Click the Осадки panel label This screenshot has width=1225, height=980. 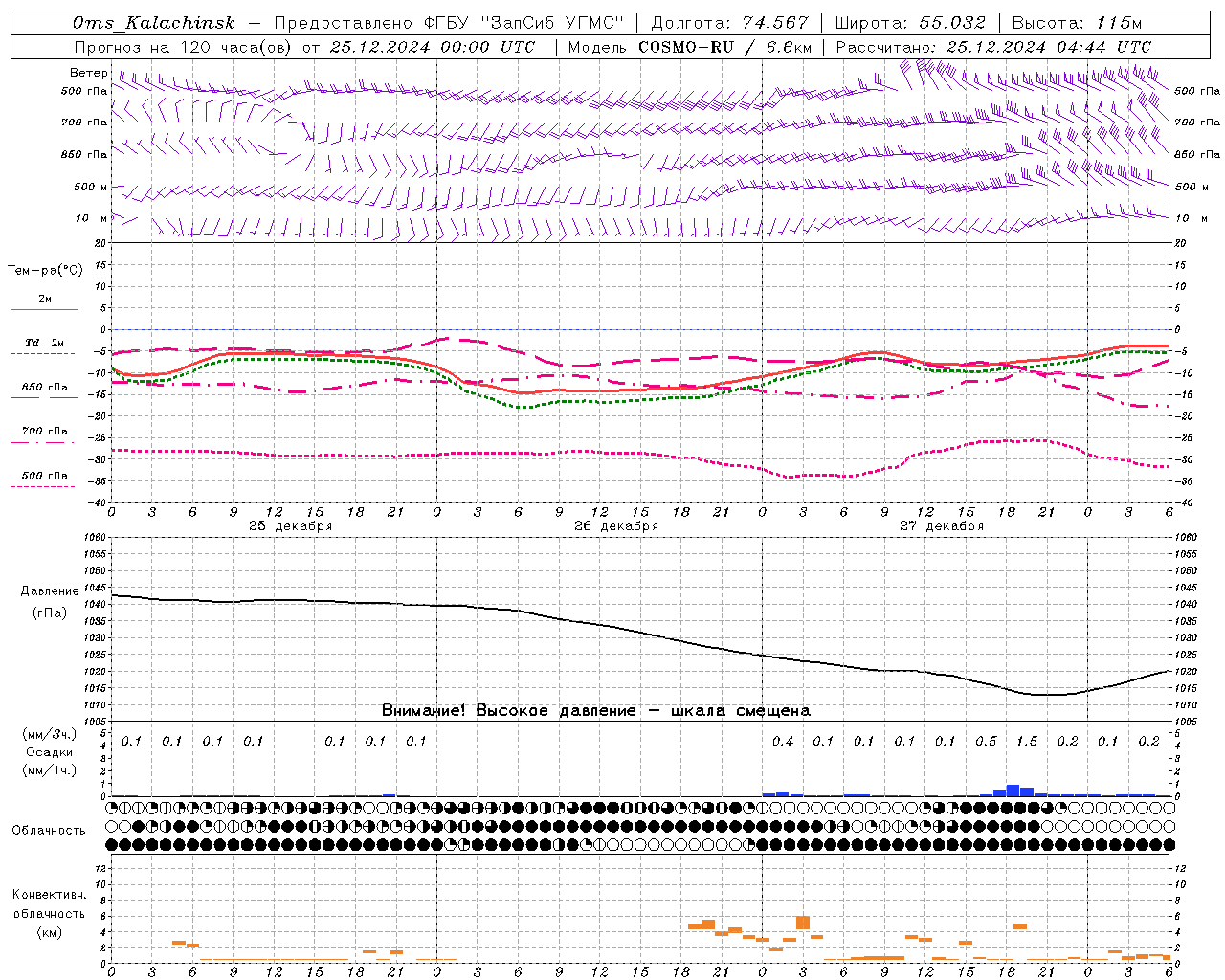(50, 752)
